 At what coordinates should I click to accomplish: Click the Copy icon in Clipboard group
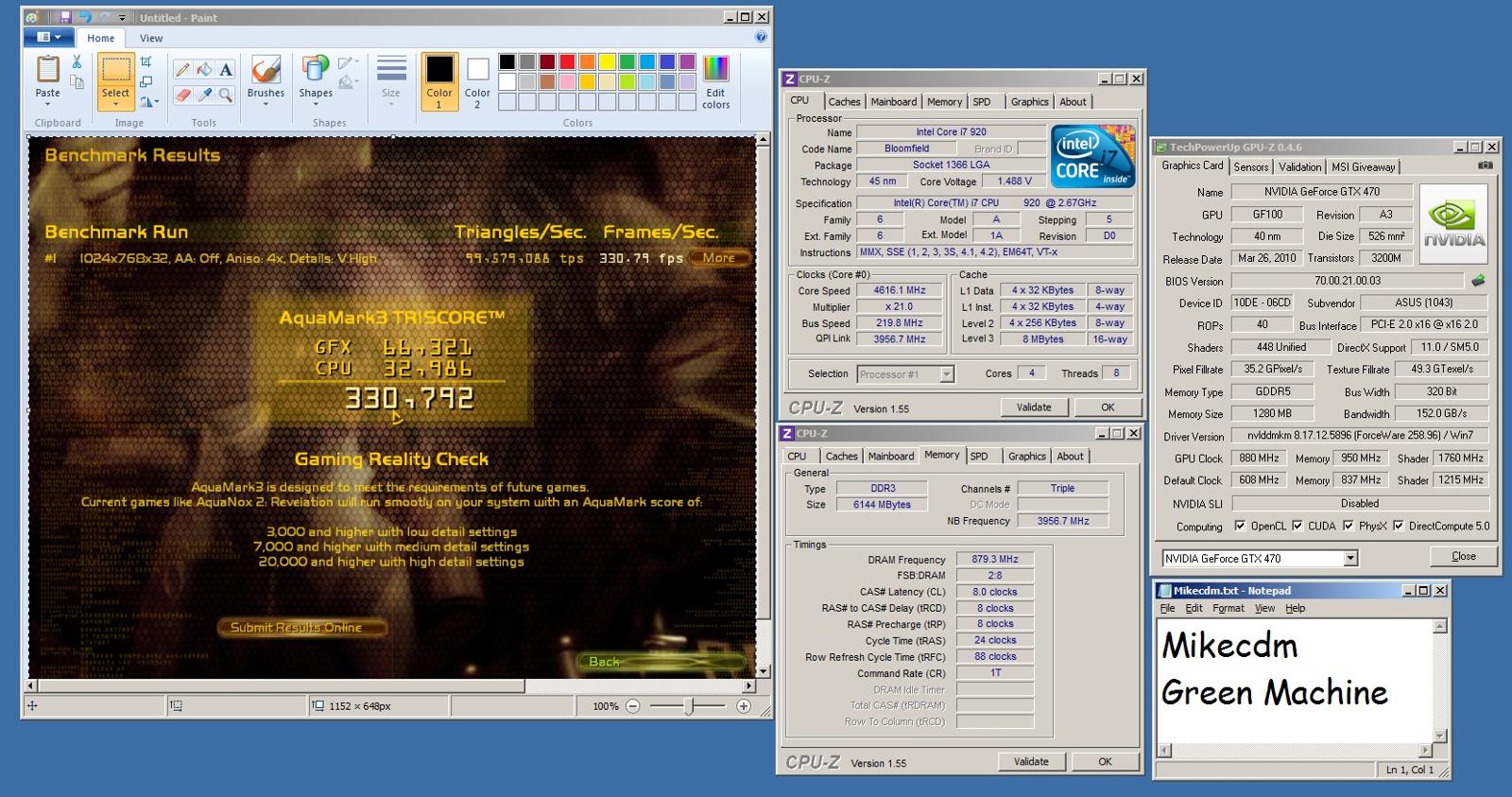[x=77, y=83]
